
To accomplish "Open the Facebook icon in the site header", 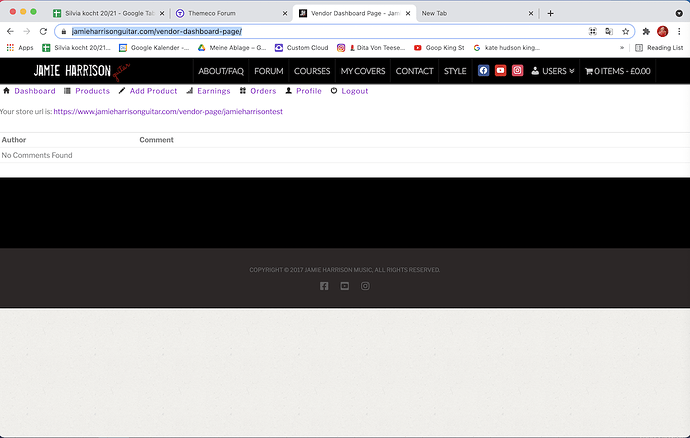I will point(483,70).
